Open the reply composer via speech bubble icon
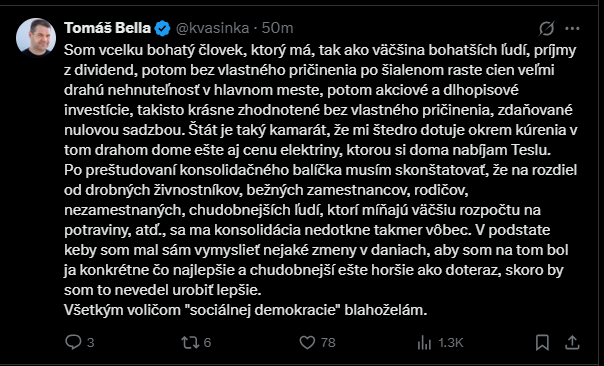This screenshot has width=604, height=366. coord(73,342)
